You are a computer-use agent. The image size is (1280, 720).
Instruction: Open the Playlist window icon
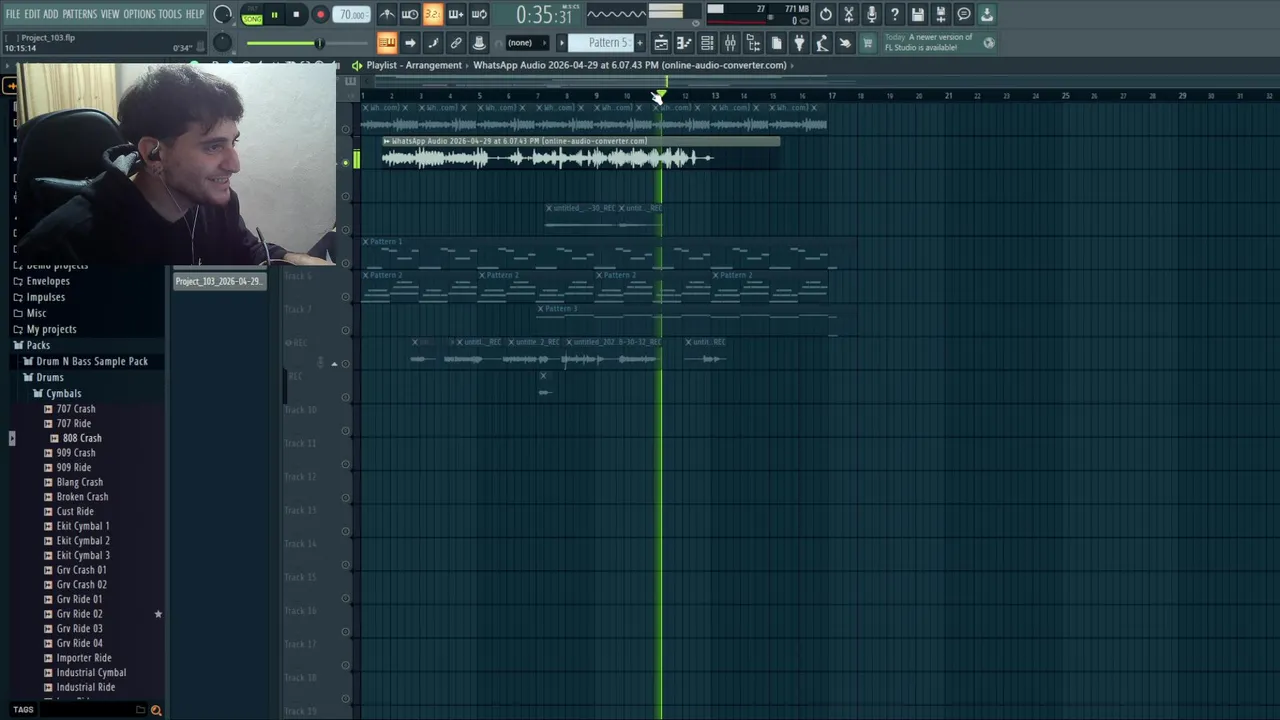661,43
